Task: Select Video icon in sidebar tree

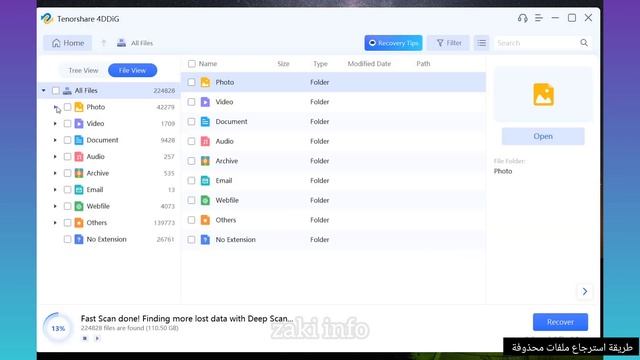Action: pyautogui.click(x=79, y=123)
